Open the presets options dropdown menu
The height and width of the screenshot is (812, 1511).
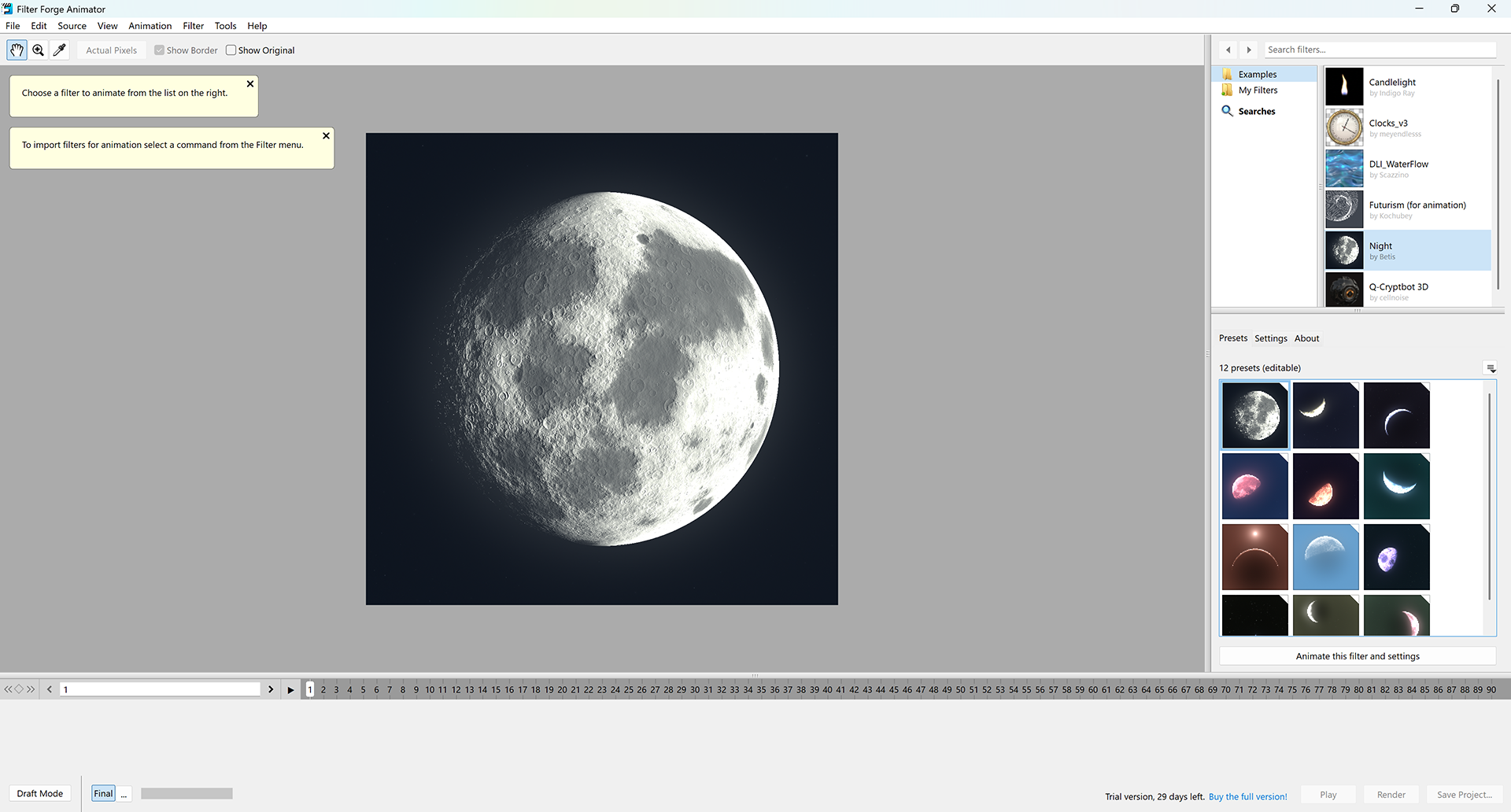1490,368
